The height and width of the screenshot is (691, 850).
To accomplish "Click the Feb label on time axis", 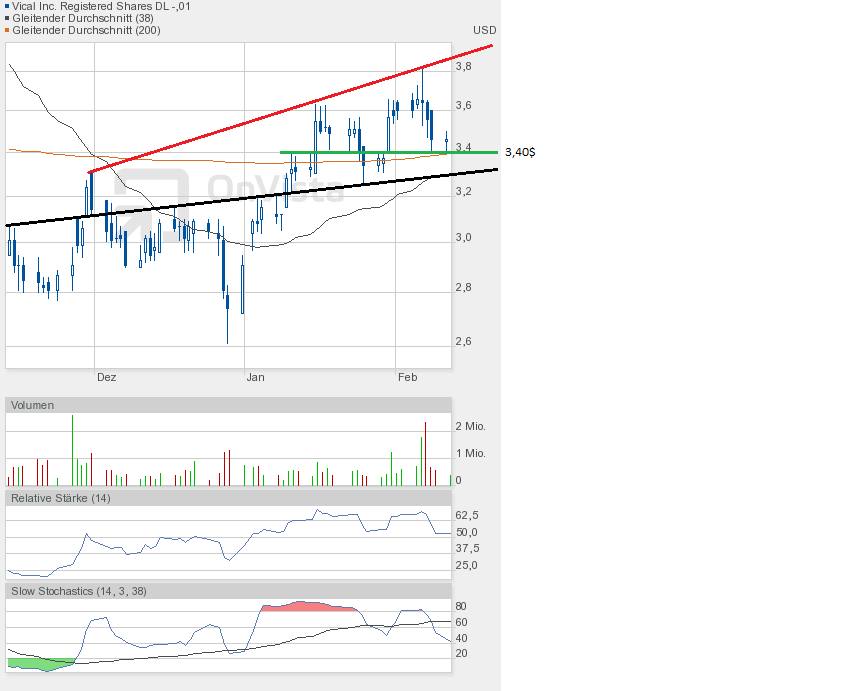I will pos(407,377).
